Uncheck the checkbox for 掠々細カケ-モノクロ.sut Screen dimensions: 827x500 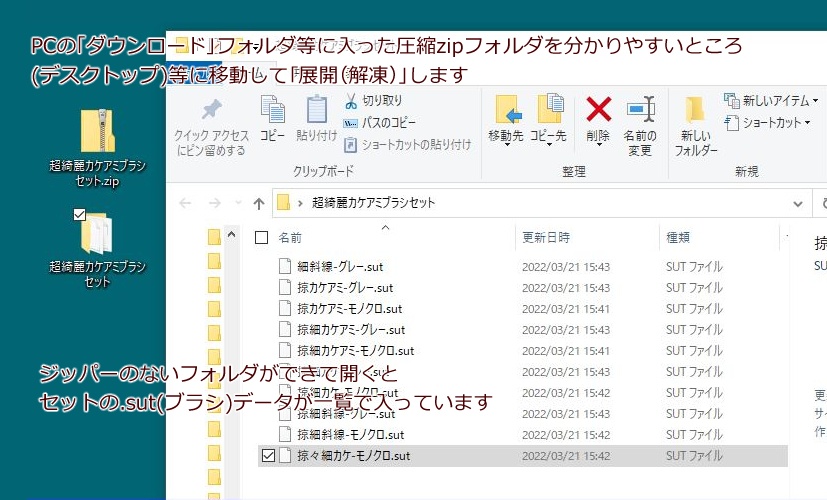(x=268, y=455)
